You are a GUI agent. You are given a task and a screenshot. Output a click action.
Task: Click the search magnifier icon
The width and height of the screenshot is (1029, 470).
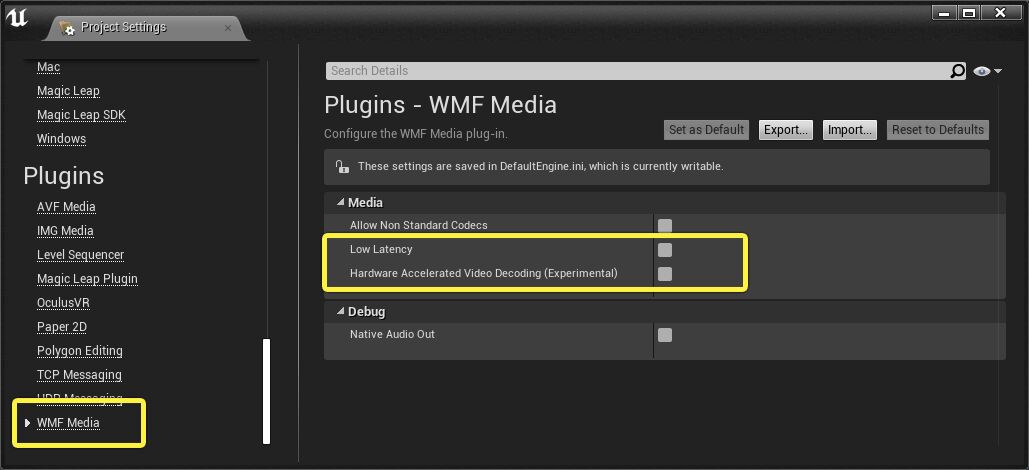pyautogui.click(x=957, y=71)
